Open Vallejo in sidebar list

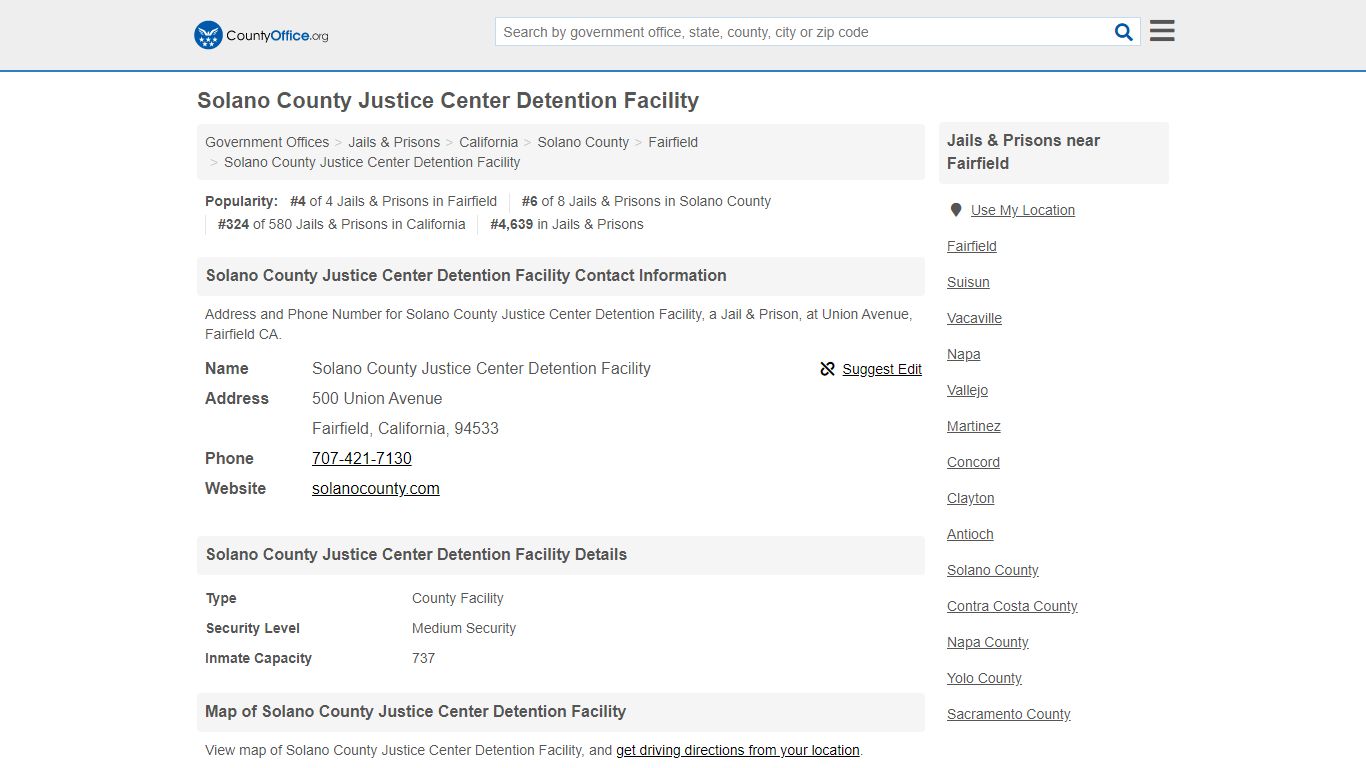click(x=967, y=390)
